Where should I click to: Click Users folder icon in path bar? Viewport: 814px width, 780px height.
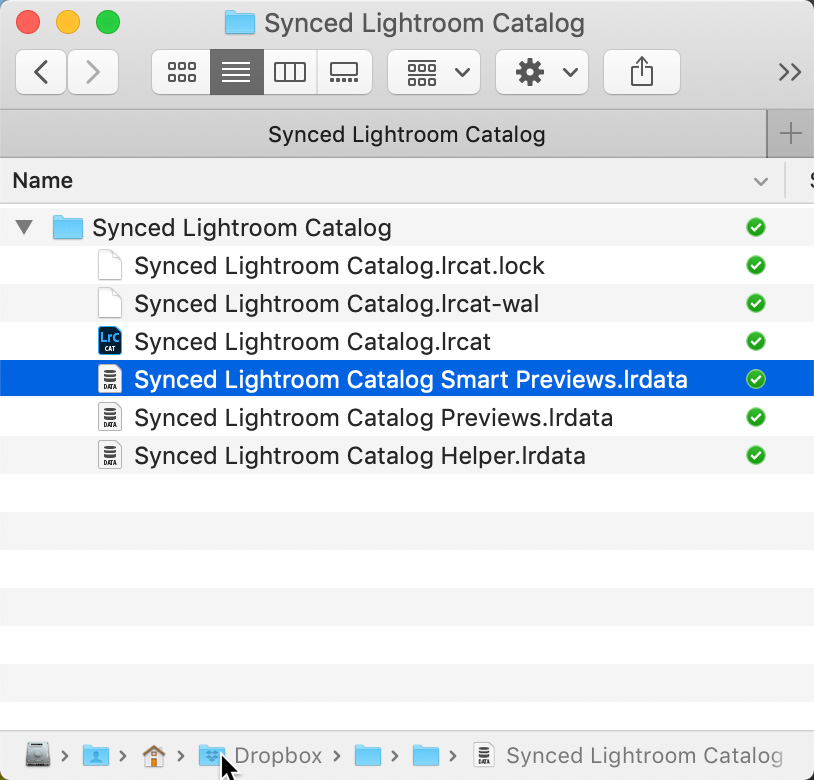96,756
